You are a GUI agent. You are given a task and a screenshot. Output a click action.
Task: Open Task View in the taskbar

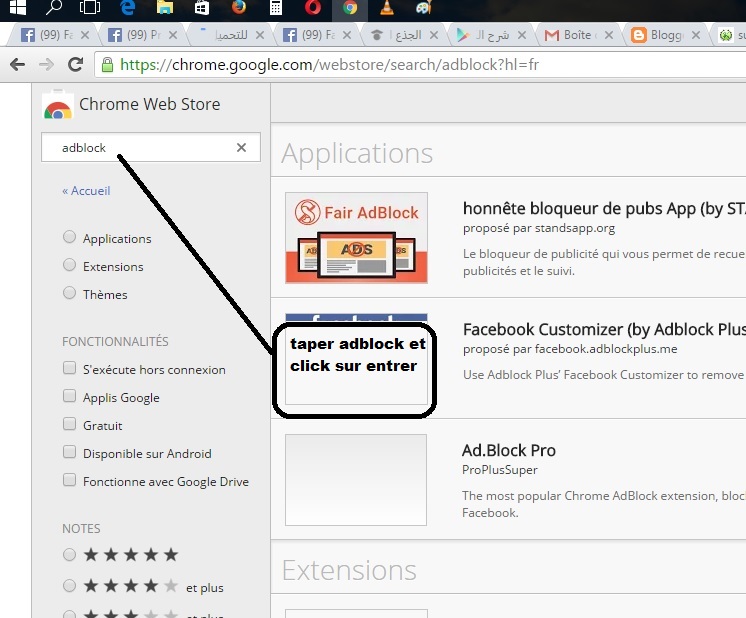[x=90, y=7]
